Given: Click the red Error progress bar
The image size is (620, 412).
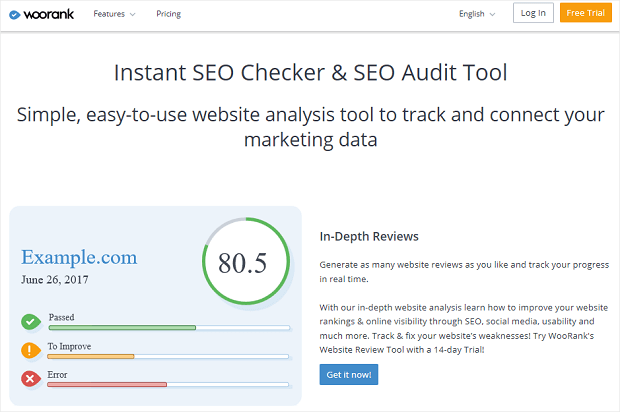Looking at the screenshot, I should point(169,384).
